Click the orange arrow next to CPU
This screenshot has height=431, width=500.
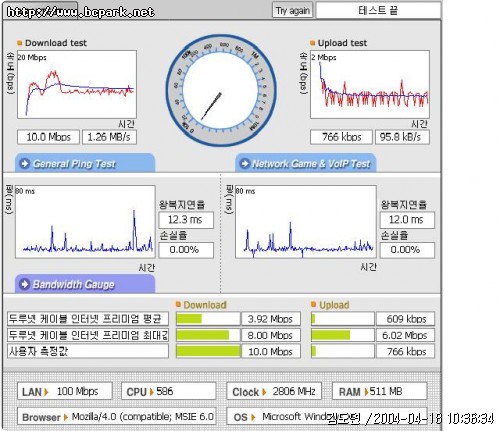[152, 392]
